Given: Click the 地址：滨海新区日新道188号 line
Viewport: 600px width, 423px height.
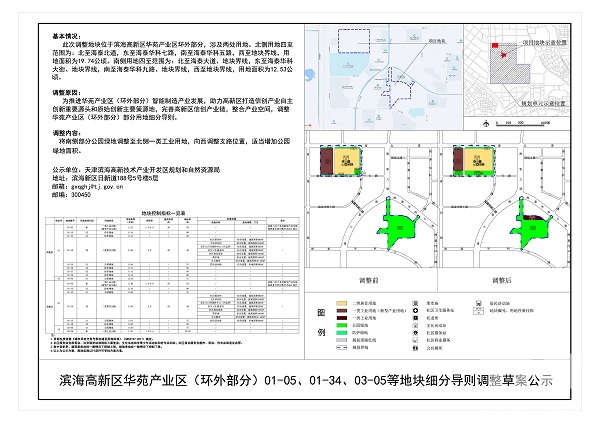Looking at the screenshot, I should 105,178.
